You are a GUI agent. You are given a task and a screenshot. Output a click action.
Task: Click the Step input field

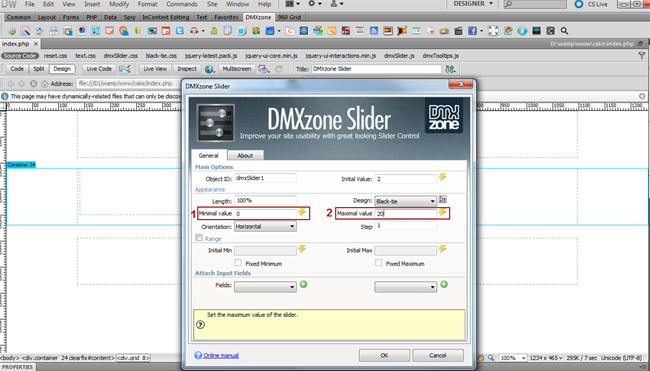[x=405, y=226]
